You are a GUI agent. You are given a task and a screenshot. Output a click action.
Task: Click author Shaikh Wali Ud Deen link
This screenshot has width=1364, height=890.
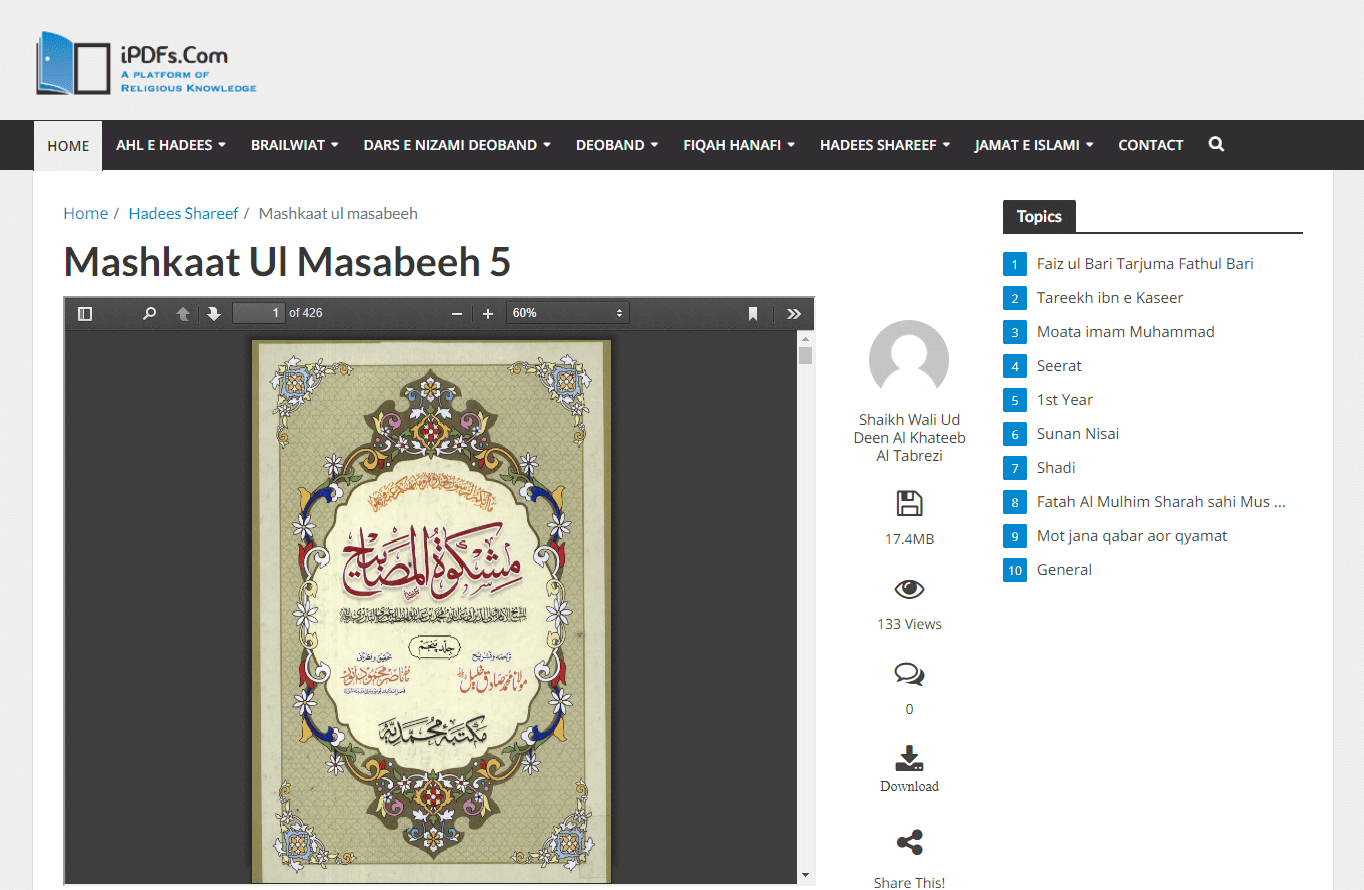(910, 438)
